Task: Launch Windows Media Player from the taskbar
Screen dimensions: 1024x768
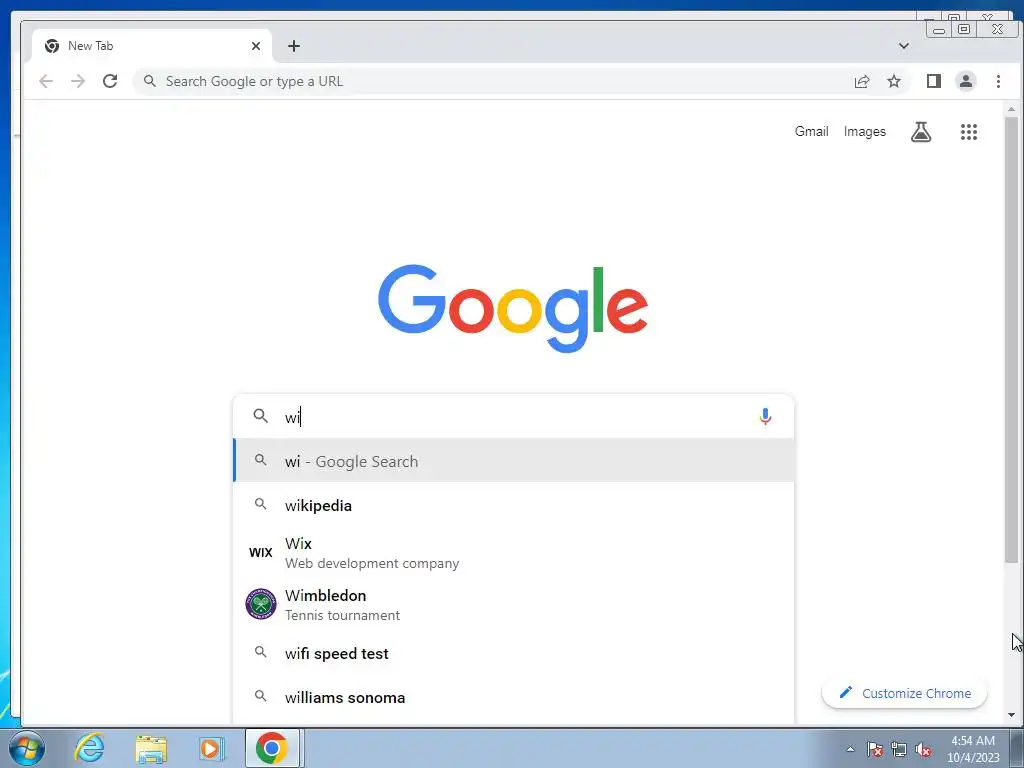Action: click(211, 748)
